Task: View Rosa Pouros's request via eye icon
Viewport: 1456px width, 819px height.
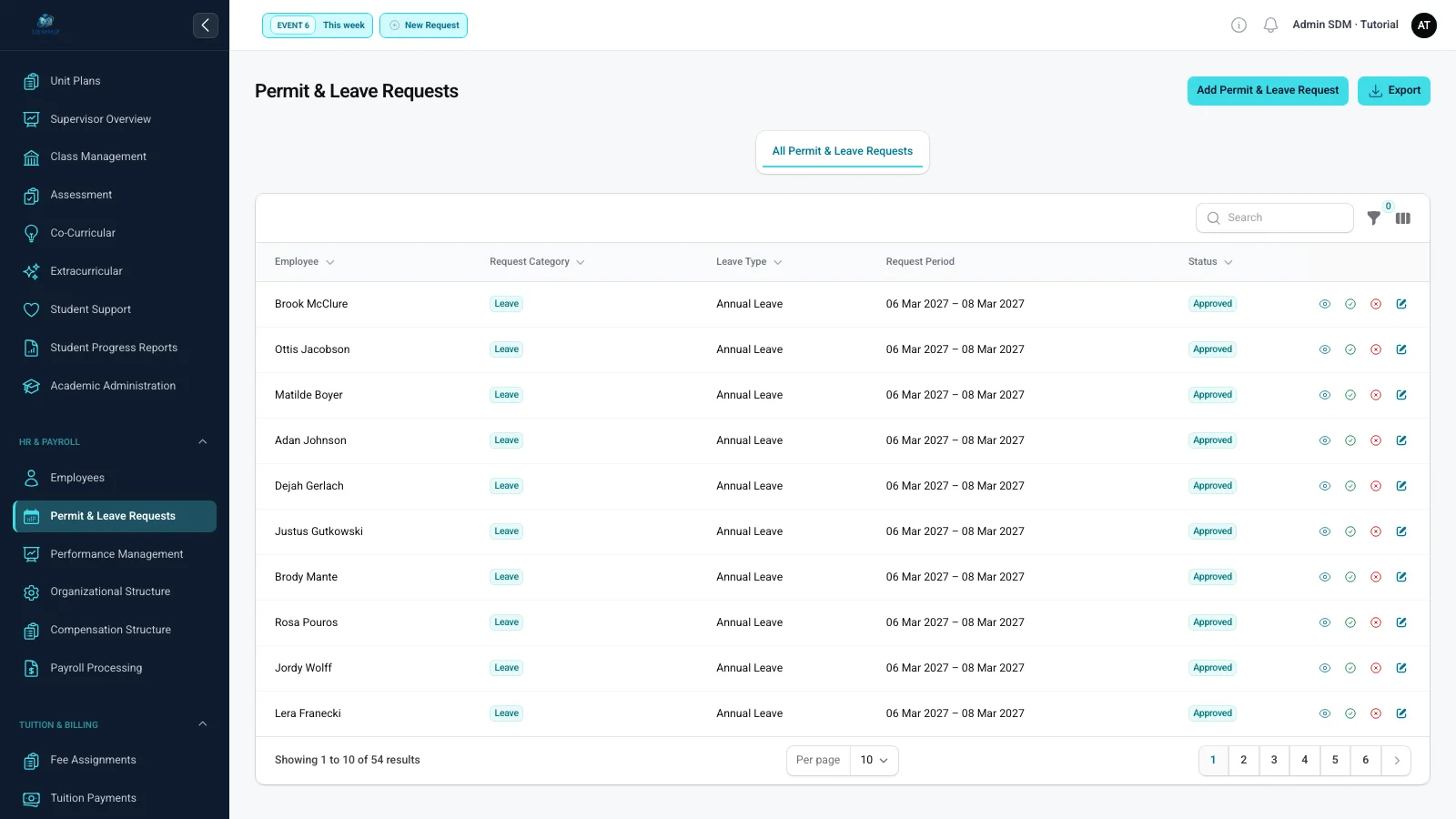Action: (x=1325, y=622)
